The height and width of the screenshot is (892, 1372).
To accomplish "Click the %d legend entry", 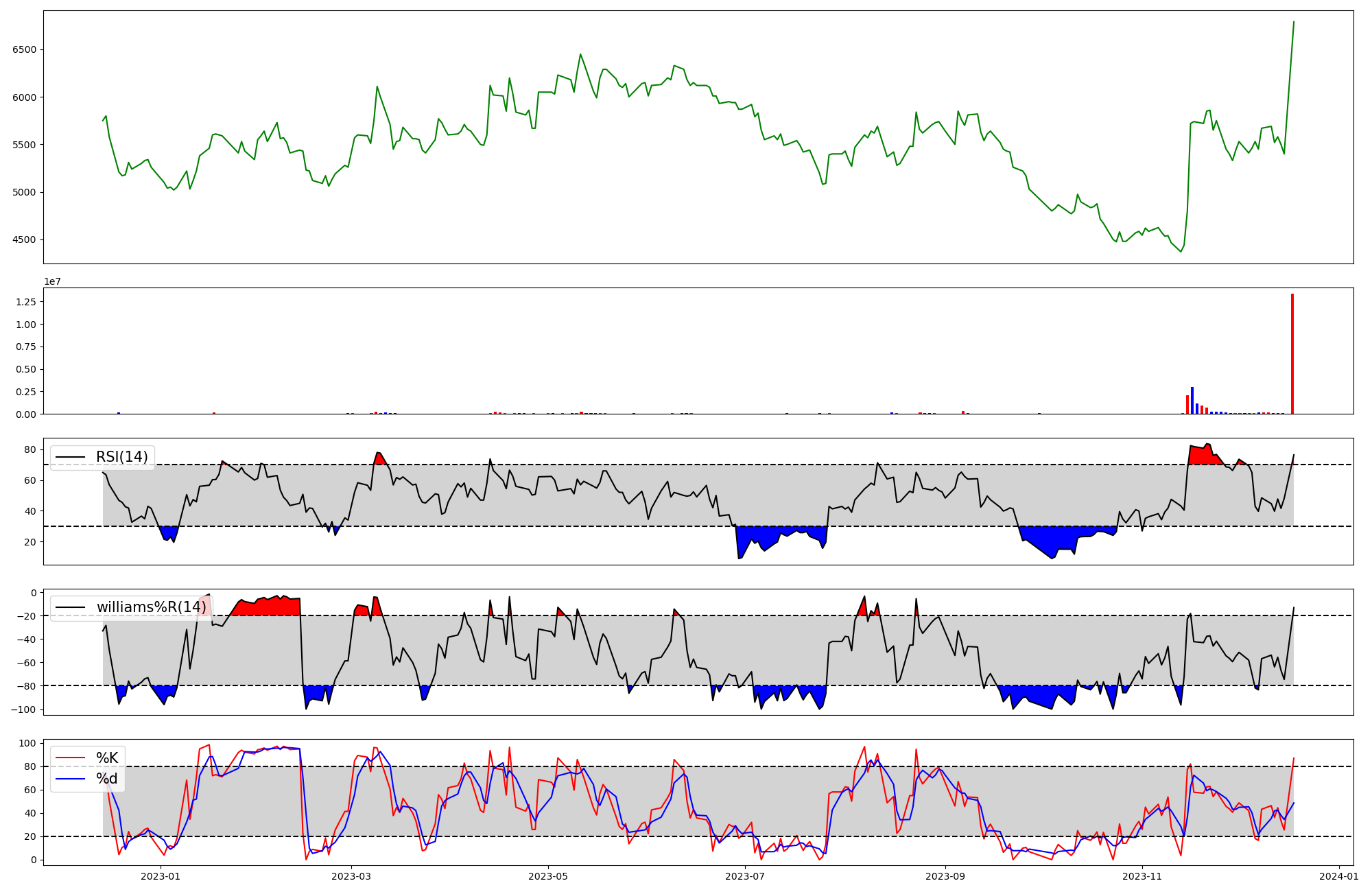I will [x=107, y=779].
